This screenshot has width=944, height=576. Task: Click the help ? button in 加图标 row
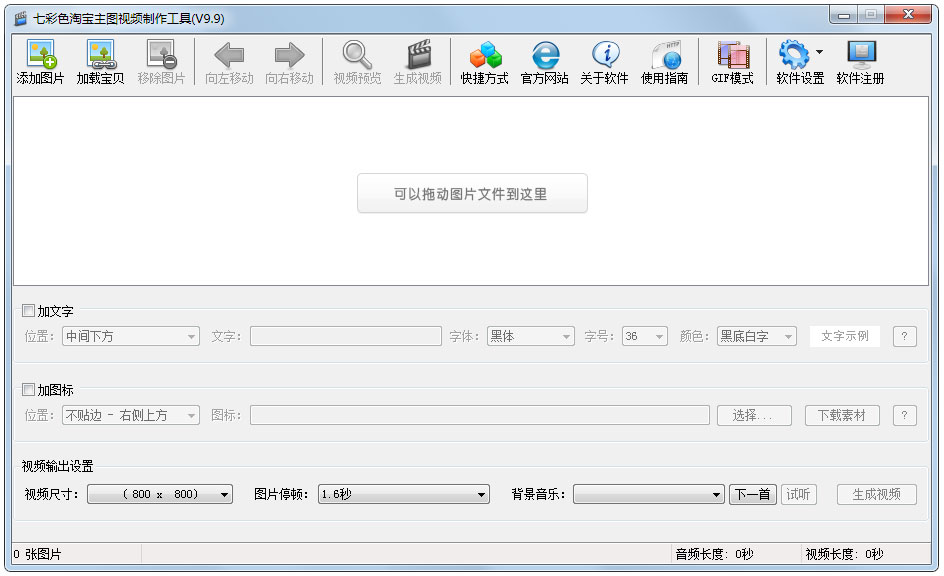click(x=904, y=415)
